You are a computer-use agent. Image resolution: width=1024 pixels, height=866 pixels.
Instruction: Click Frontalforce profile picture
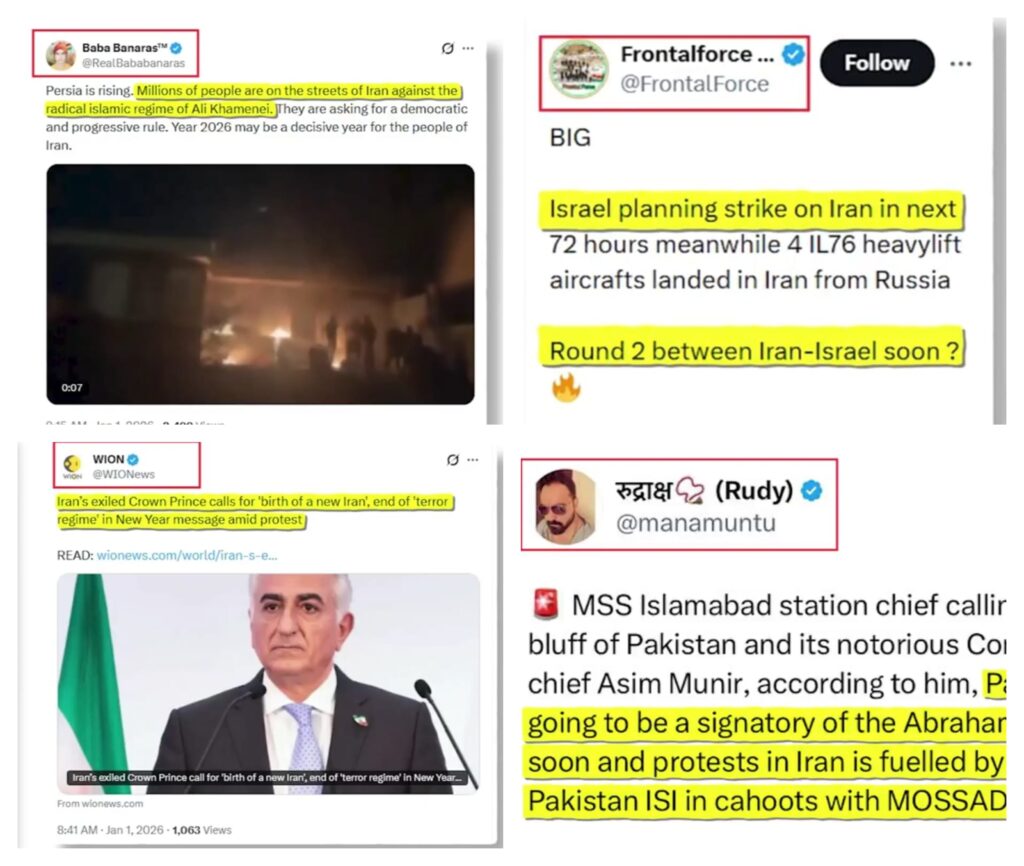579,69
